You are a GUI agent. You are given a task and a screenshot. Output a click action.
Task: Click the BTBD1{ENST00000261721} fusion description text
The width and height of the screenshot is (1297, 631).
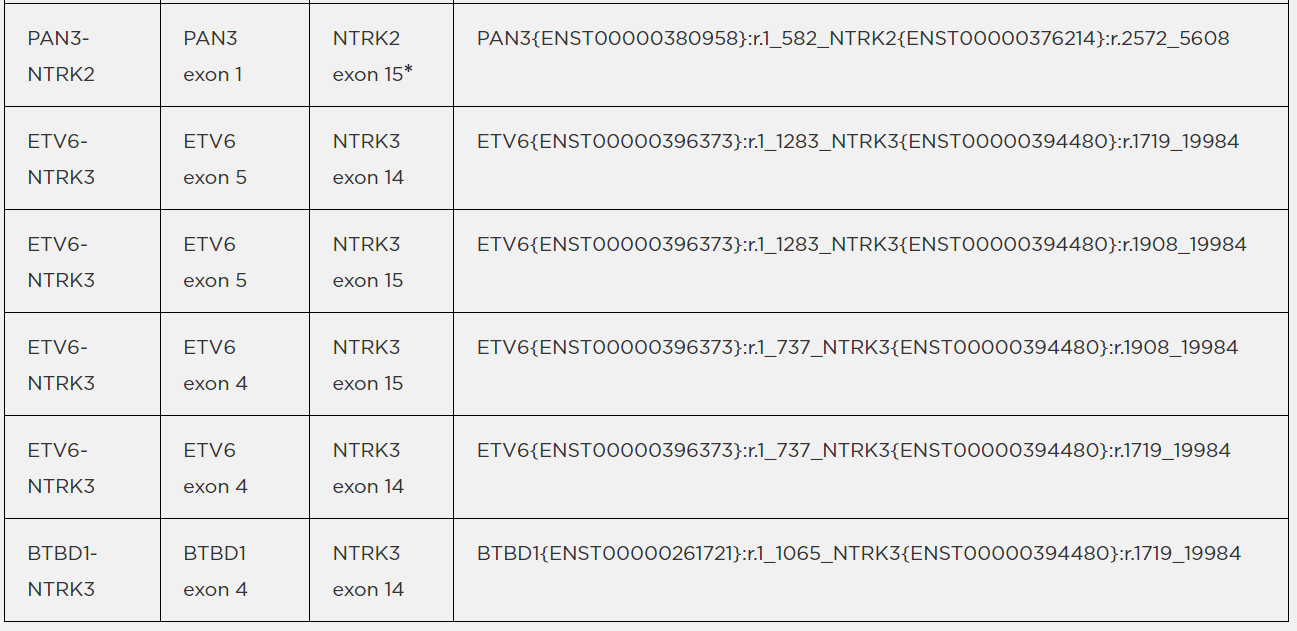click(x=859, y=554)
